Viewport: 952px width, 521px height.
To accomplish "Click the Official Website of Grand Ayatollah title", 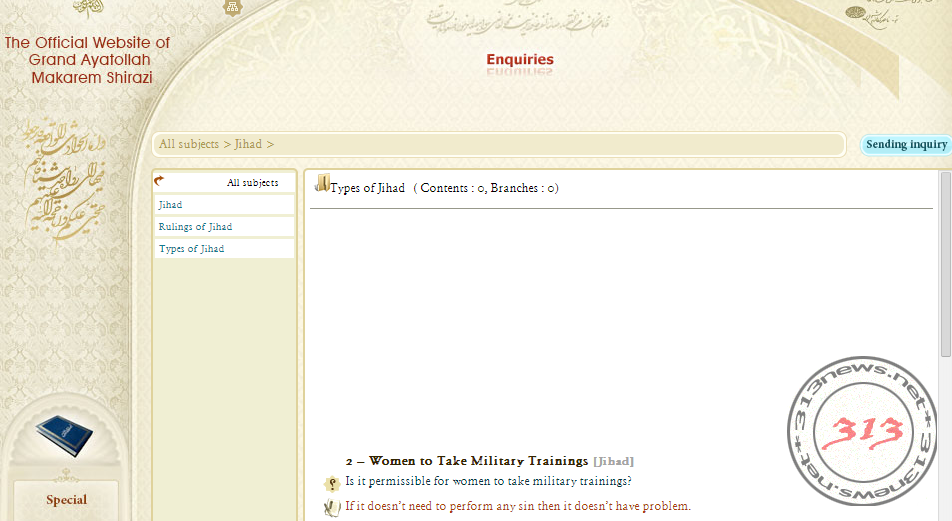I will (89, 60).
